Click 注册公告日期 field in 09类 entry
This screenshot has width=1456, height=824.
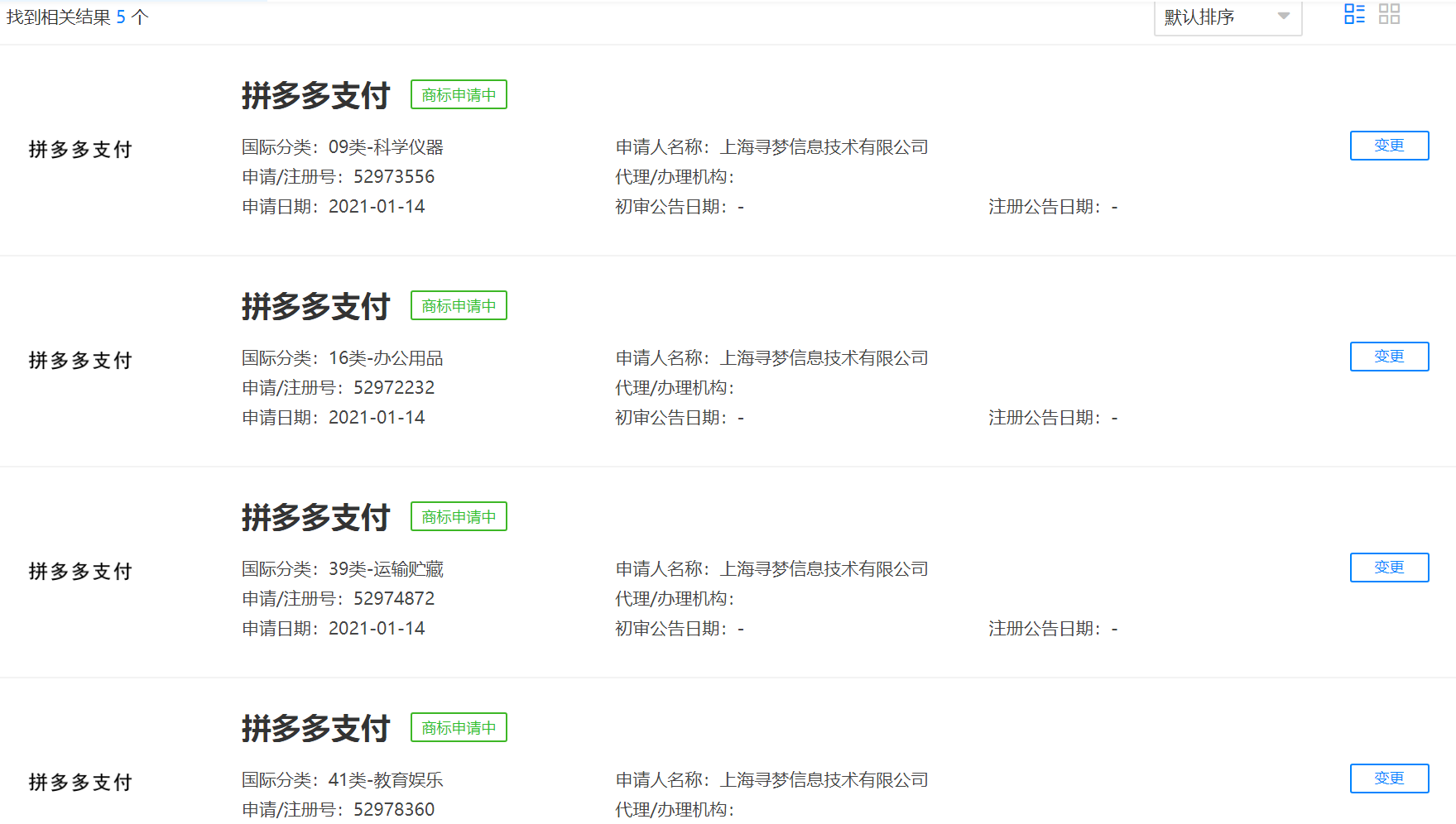(x=1053, y=207)
